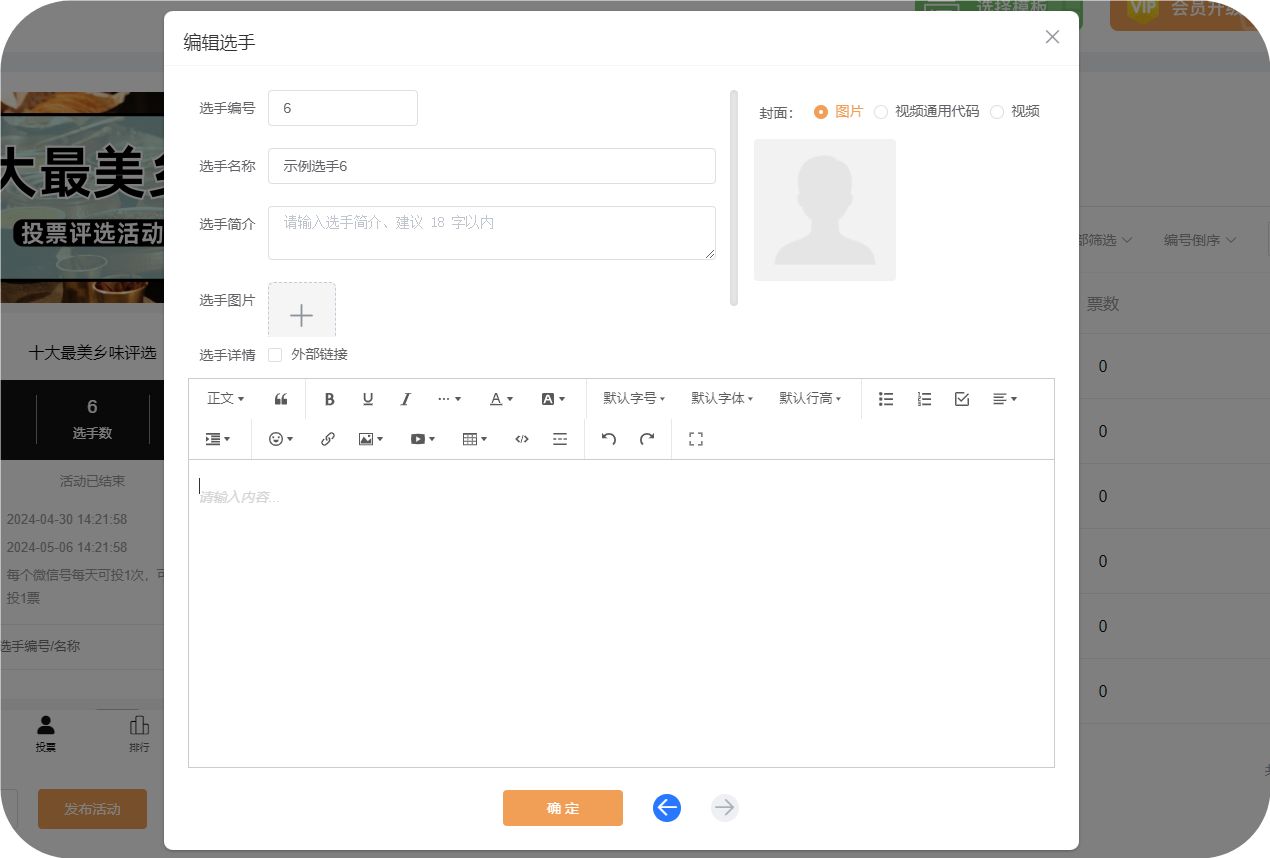Insert a hyperlink with the link icon

[x=328, y=439]
